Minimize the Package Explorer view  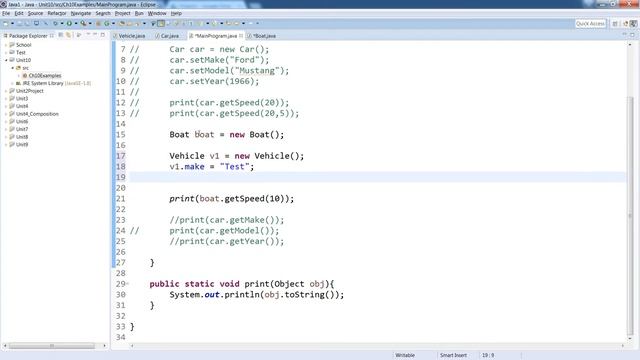95,35
